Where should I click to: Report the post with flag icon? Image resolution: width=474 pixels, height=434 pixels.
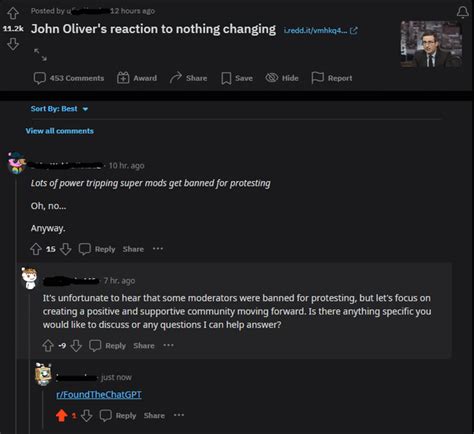[x=332, y=78]
